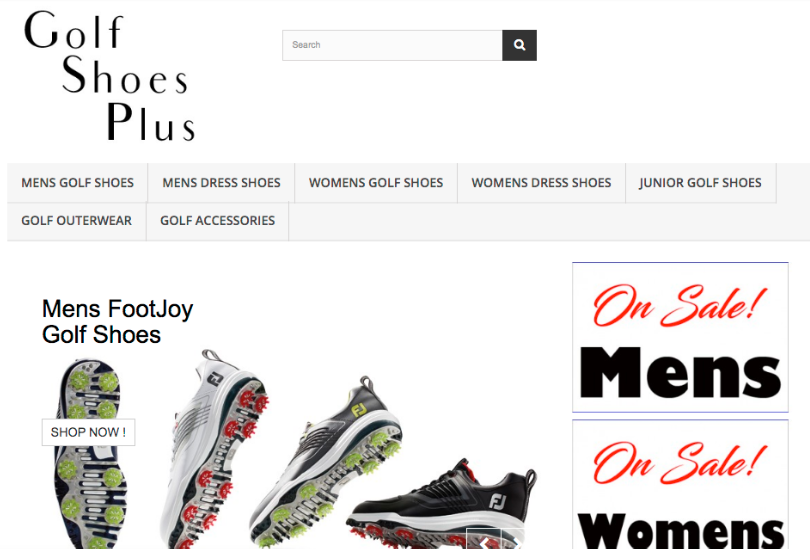Open Golf Outerwear category

tap(76, 221)
